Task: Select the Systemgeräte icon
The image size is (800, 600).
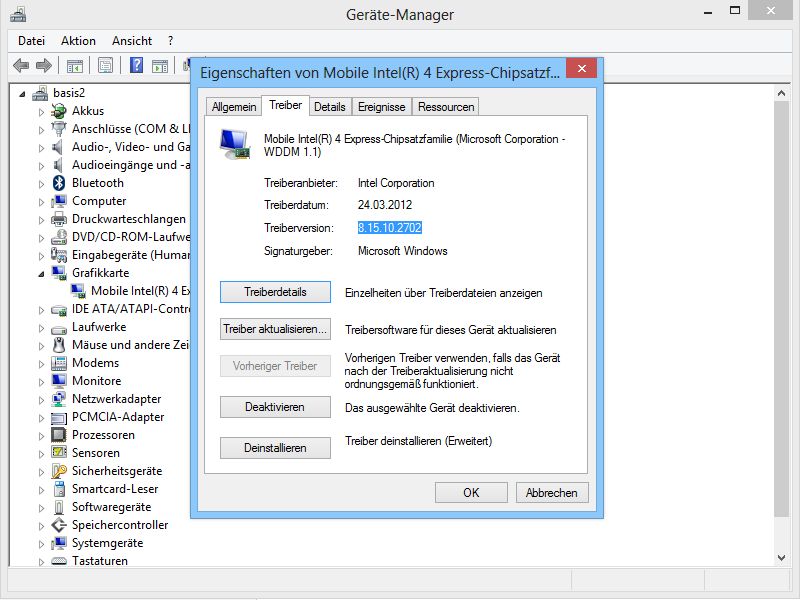Action: click(x=59, y=543)
